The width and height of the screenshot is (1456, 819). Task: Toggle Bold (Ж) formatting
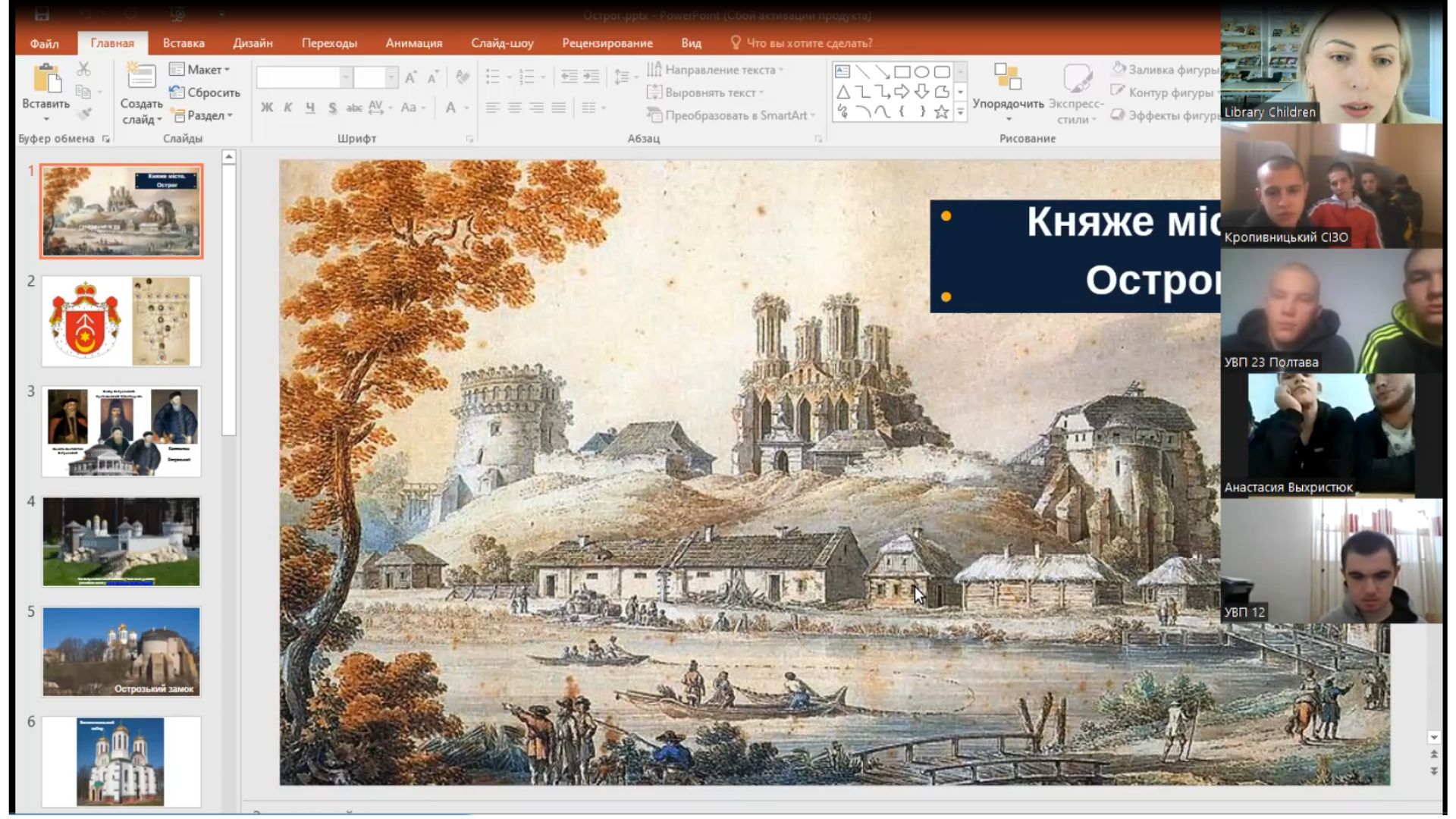pyautogui.click(x=267, y=108)
